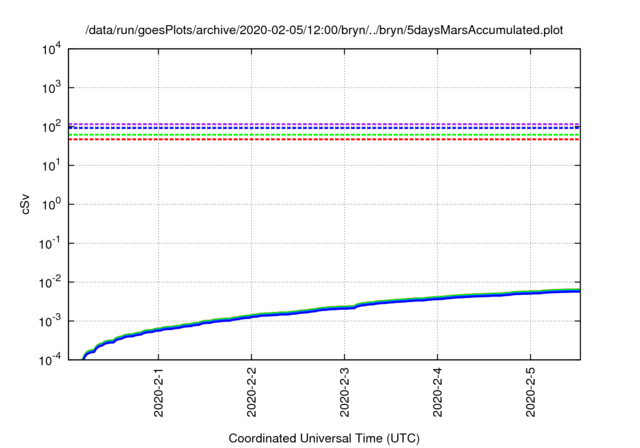Click the 2020-2-1 date tick label

(x=158, y=393)
